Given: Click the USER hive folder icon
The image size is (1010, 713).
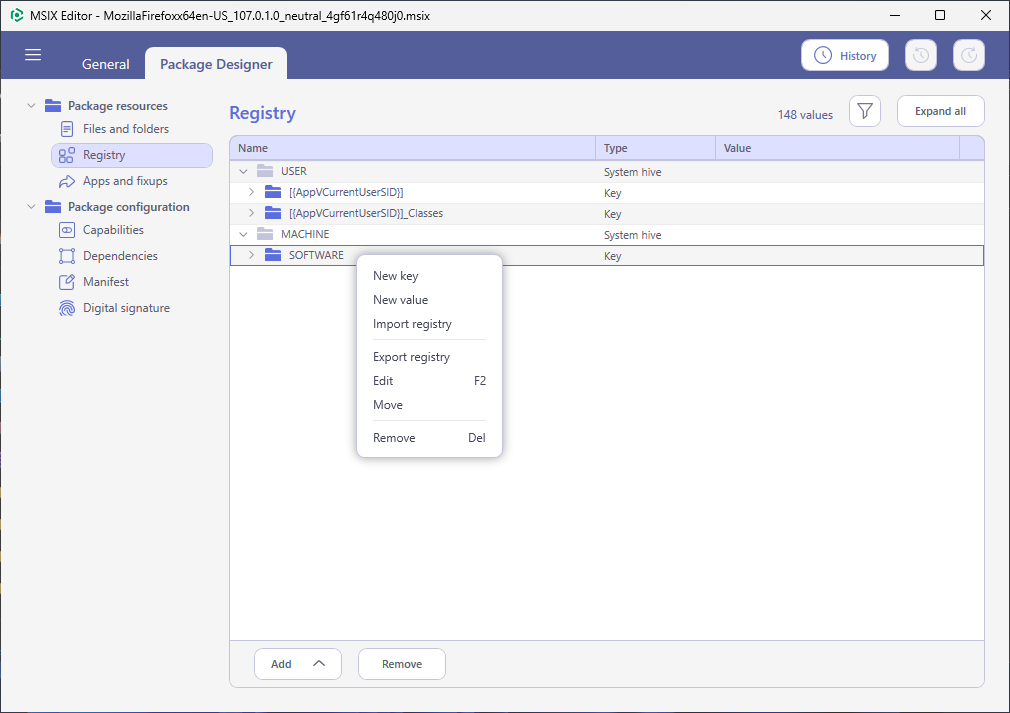Looking at the screenshot, I should (265, 171).
